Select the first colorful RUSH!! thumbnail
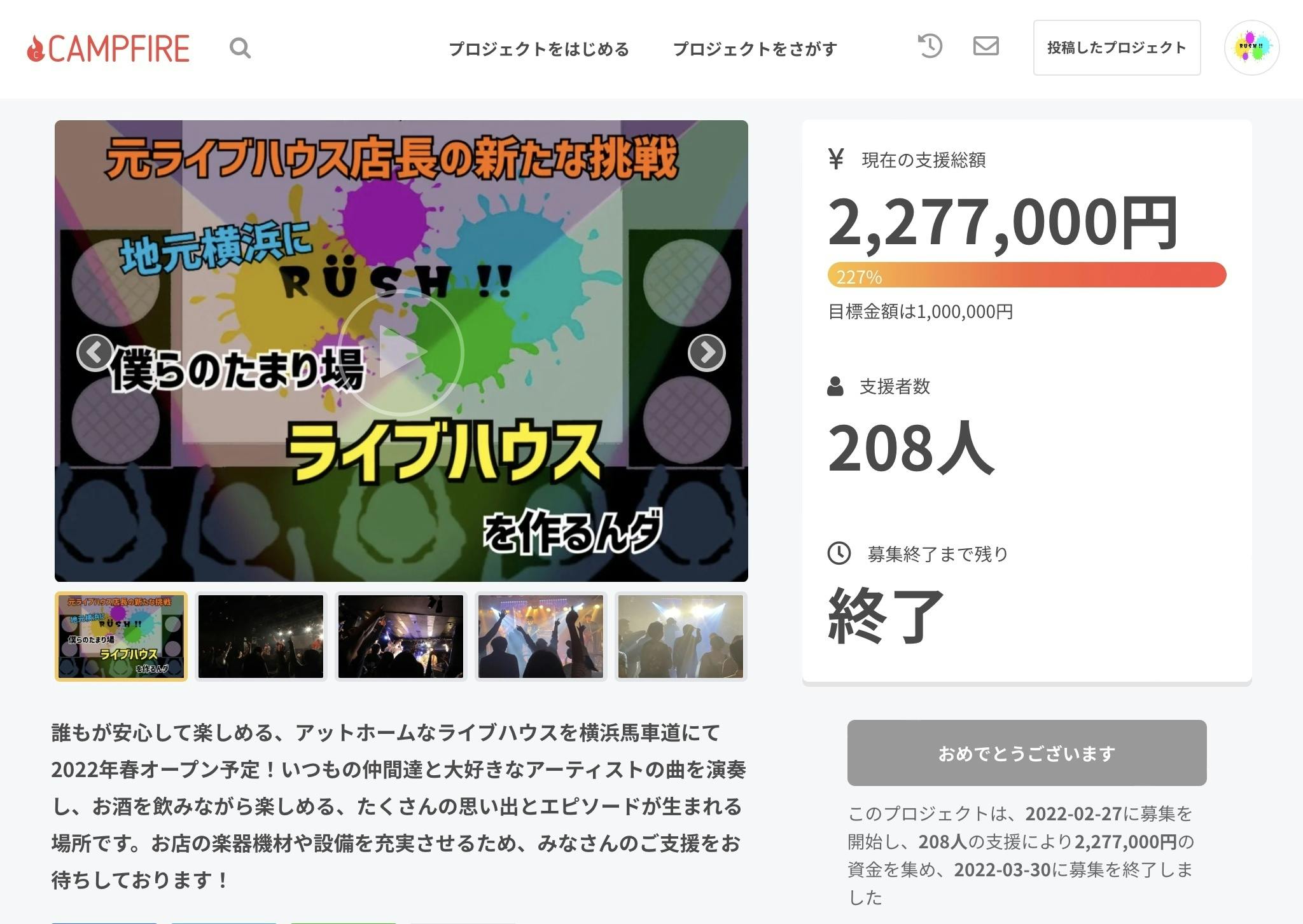 (121, 637)
